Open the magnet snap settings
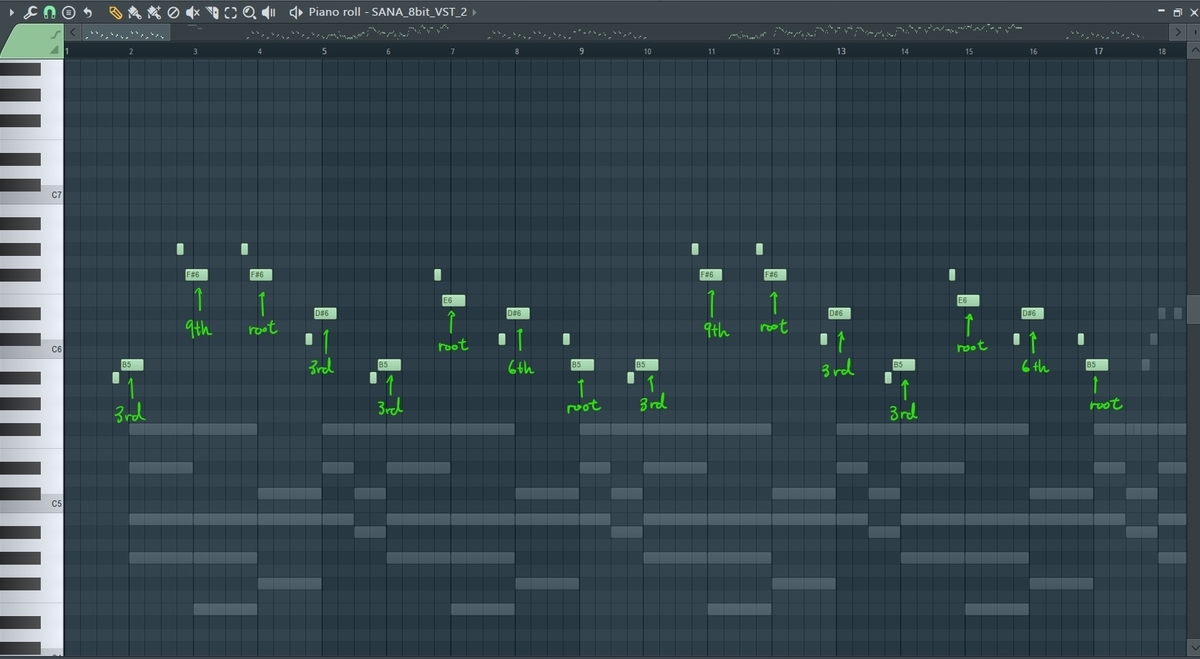 tap(49, 12)
